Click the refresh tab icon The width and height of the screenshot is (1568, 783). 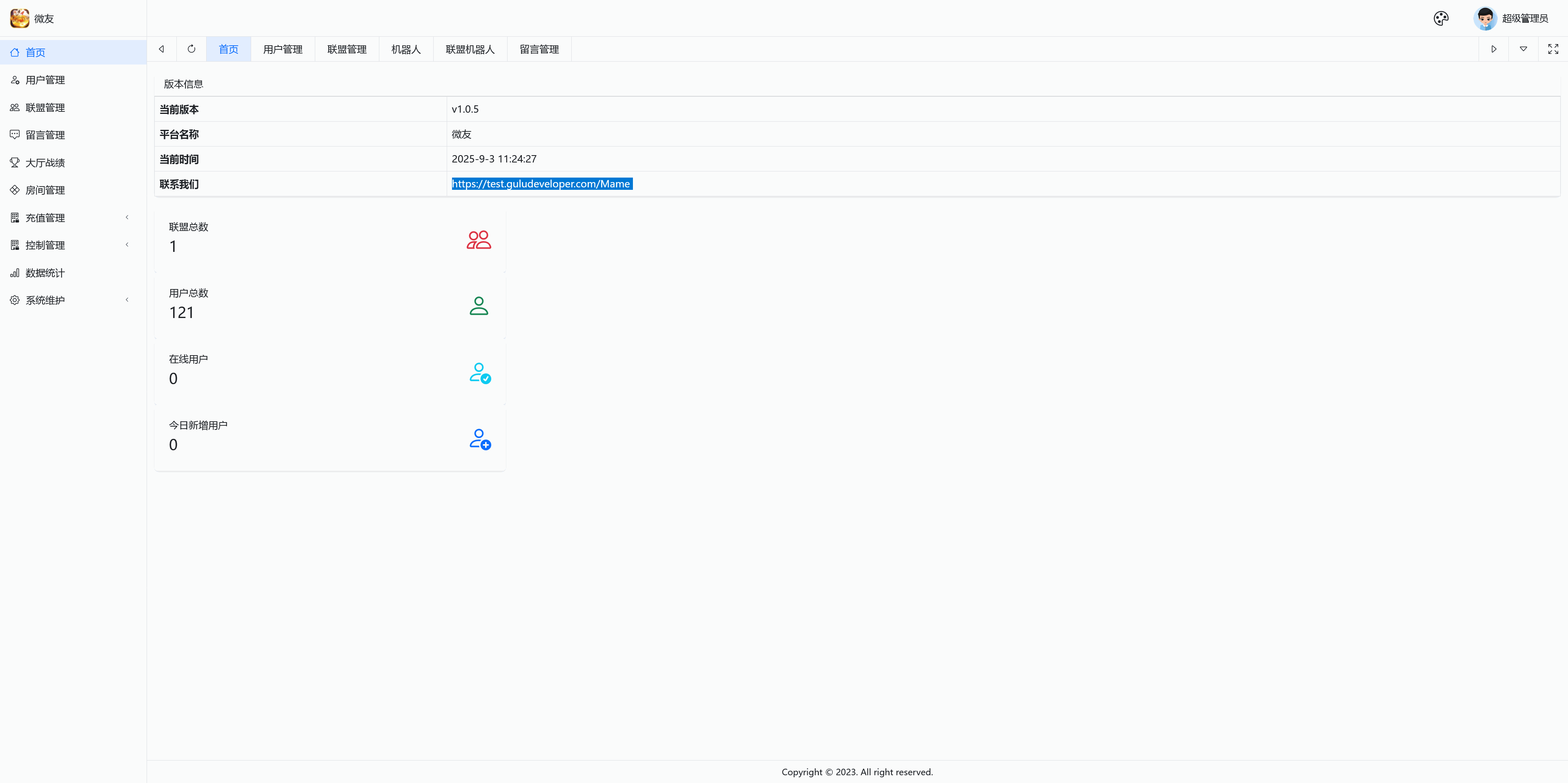192,49
